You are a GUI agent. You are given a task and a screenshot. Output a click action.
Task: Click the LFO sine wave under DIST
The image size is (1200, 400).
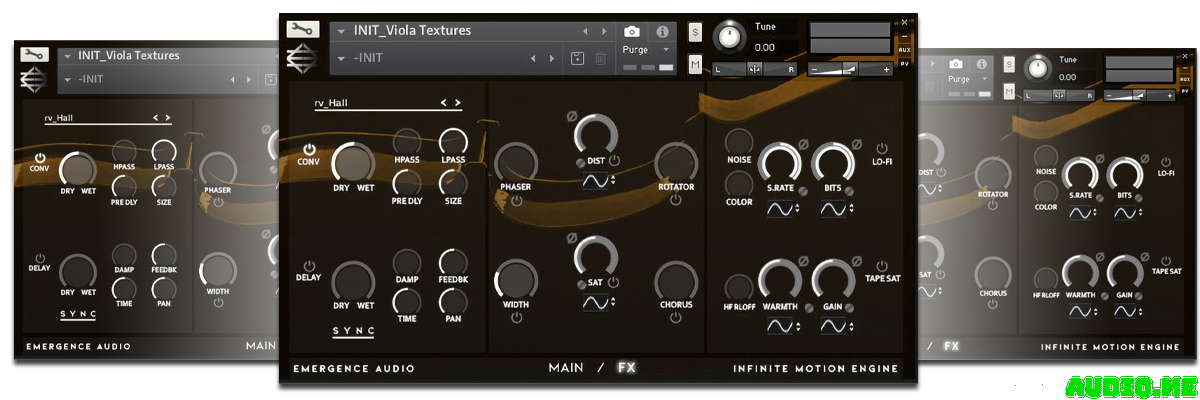pyautogui.click(x=595, y=182)
